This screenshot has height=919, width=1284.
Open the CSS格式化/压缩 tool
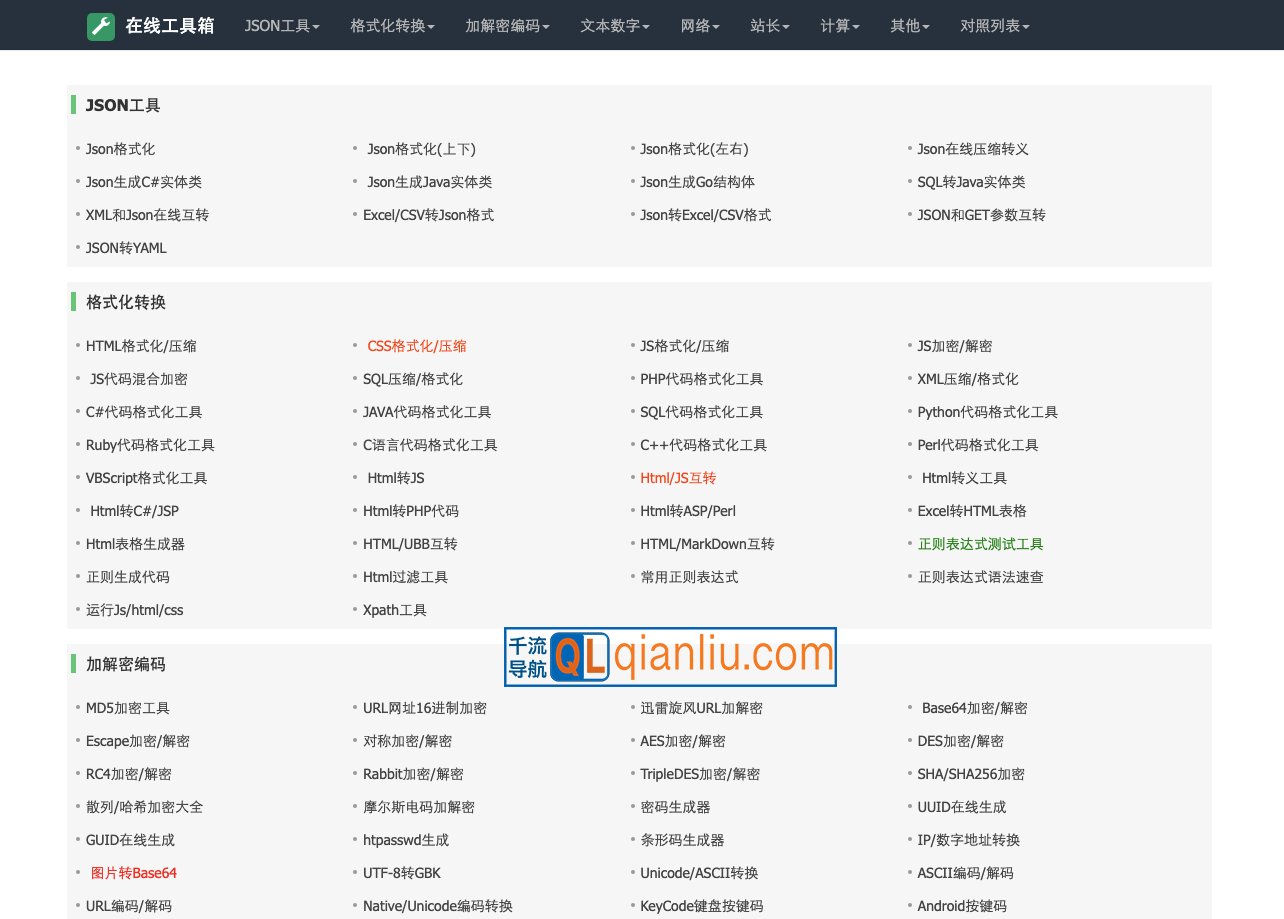(x=417, y=345)
